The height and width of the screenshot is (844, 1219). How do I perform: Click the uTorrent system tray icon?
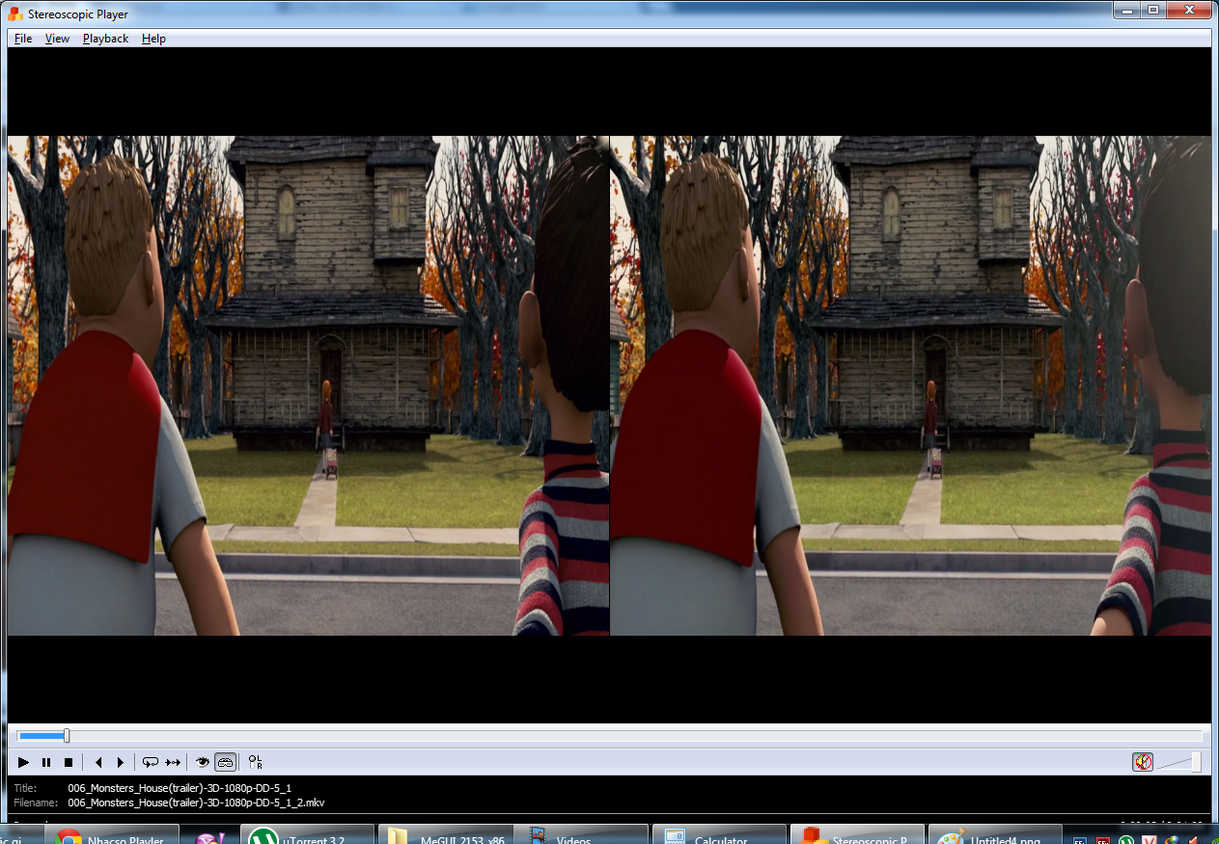tap(1127, 840)
